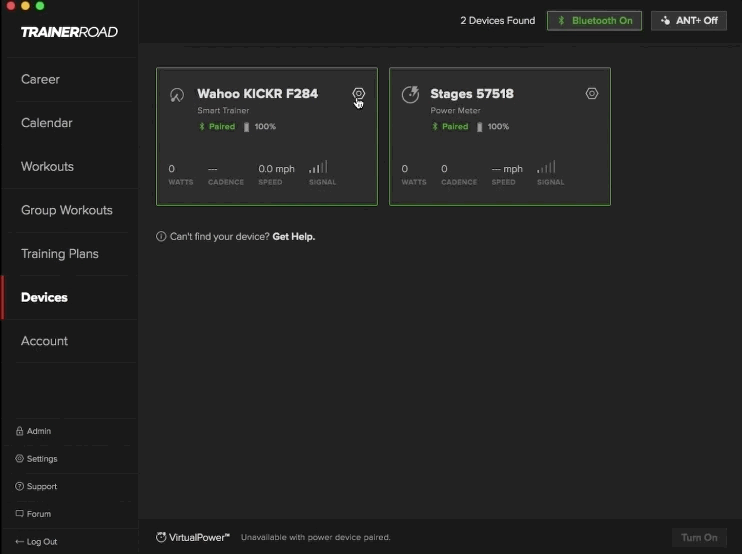742x554 pixels.
Task: Visit the Forum link
Action: tap(39, 514)
